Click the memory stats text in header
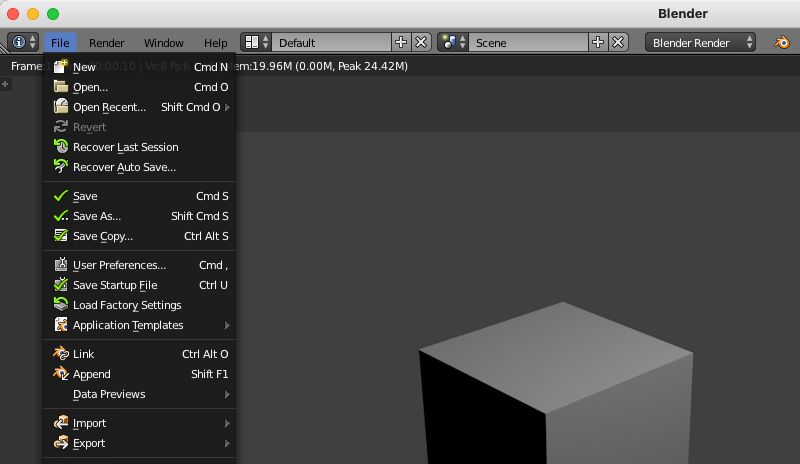 [x=321, y=66]
